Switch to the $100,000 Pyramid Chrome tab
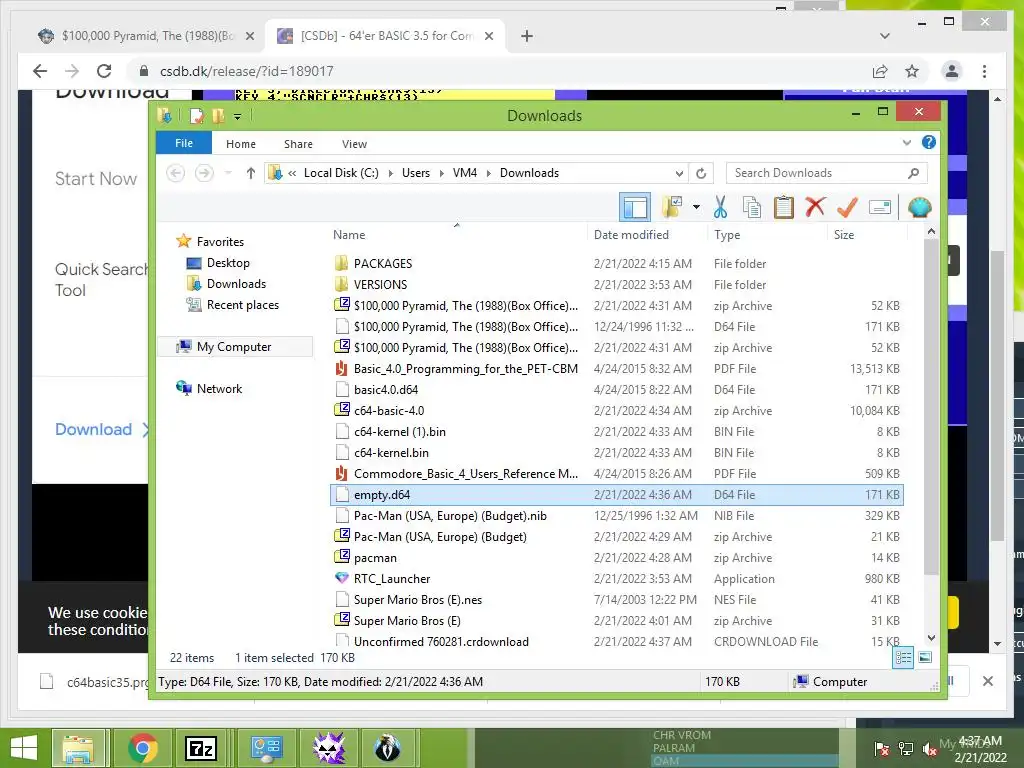Screen dimensions: 1024x768 click(x=147, y=36)
